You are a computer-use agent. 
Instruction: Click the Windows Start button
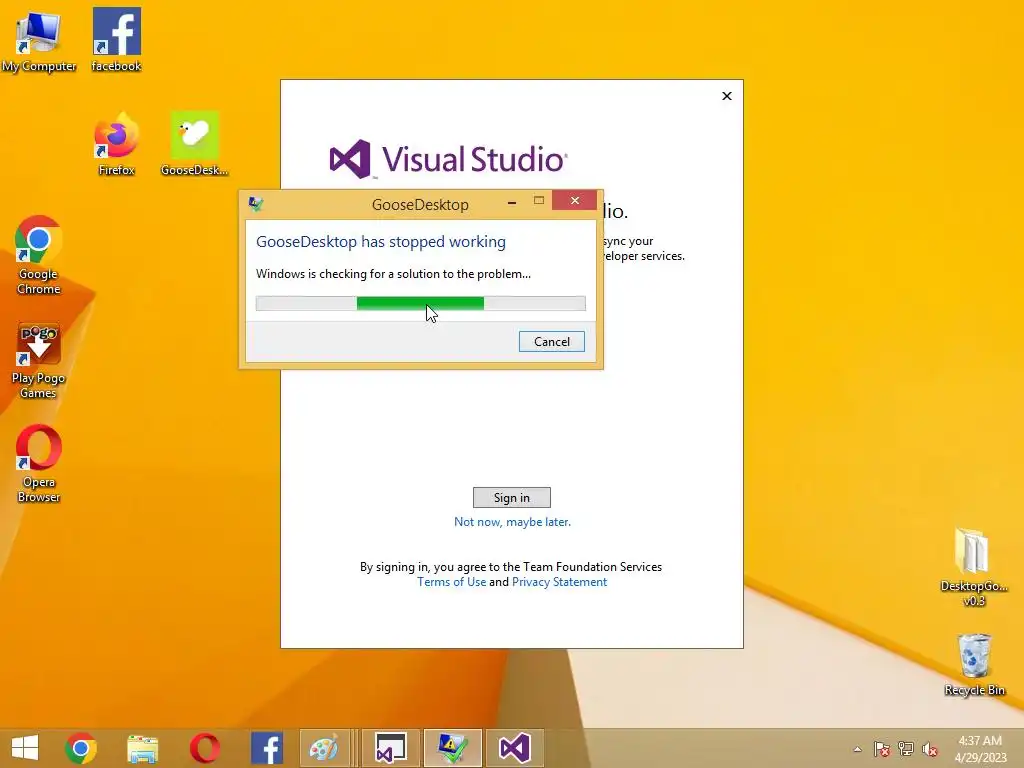tap(25, 748)
